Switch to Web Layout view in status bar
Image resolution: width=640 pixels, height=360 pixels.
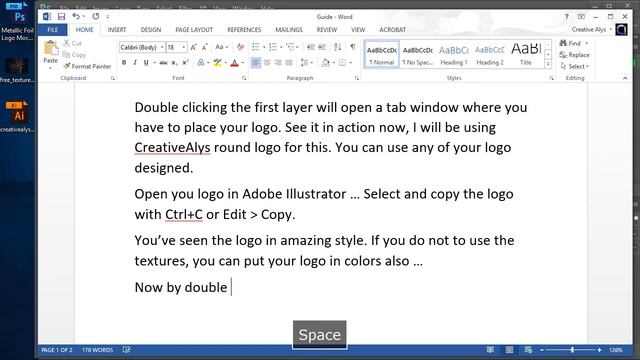528,350
